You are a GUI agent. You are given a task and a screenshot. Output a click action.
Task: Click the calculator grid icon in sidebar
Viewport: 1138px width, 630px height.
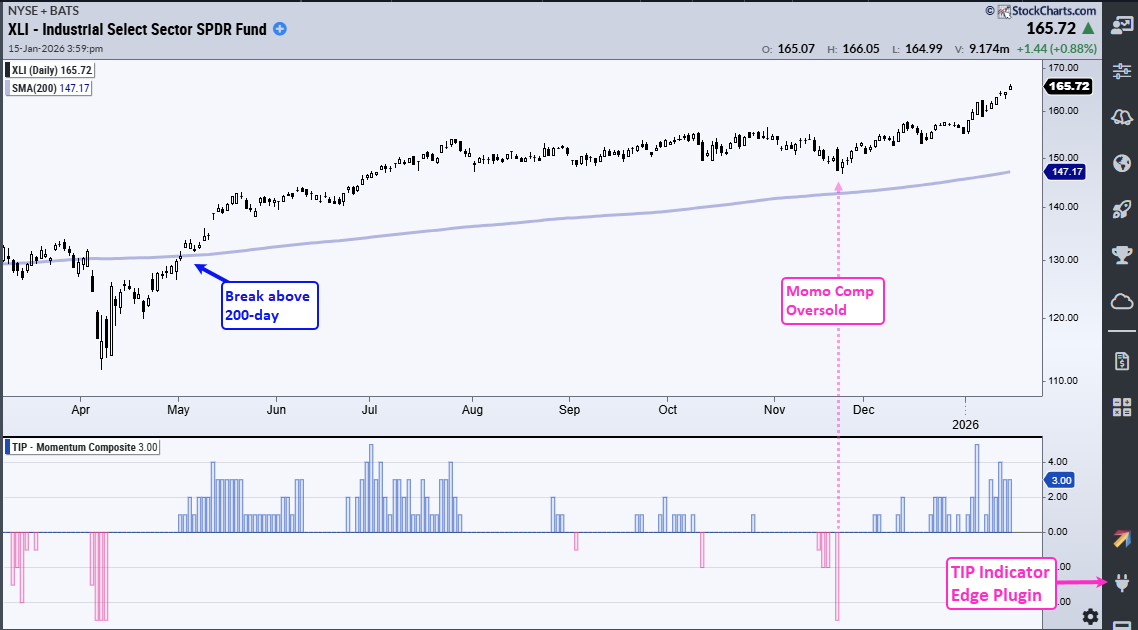coord(1121,406)
